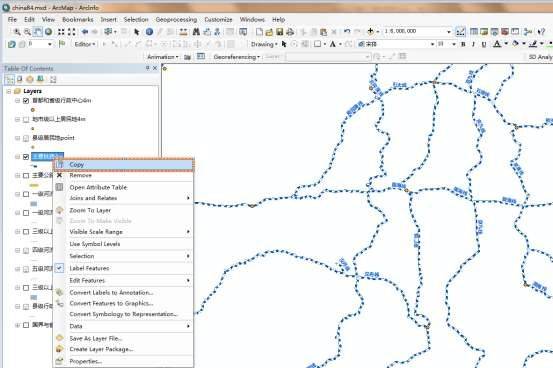Close the Table Of Contents panel

pos(155,68)
